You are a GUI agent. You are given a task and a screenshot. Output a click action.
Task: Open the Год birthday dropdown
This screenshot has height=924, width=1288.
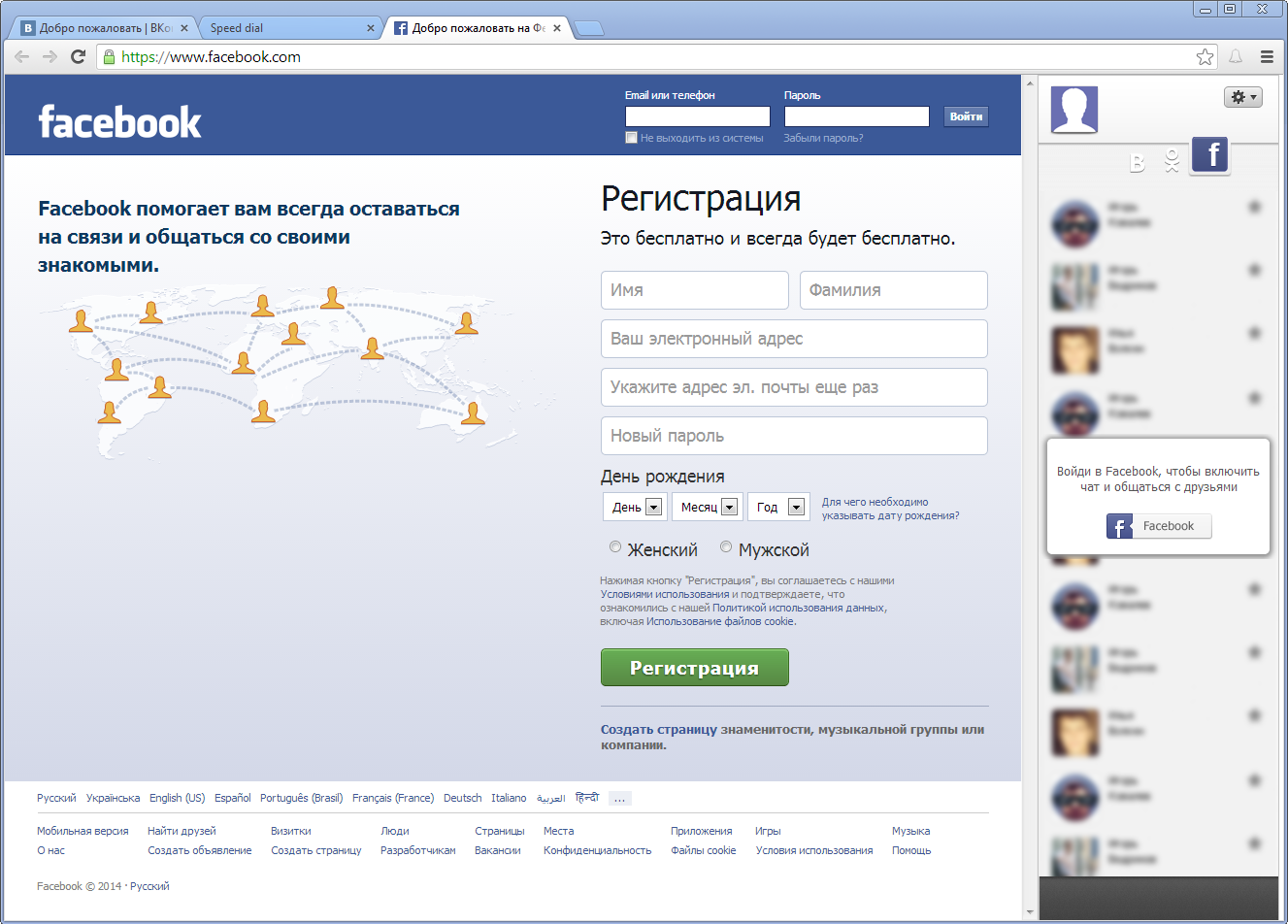point(778,507)
